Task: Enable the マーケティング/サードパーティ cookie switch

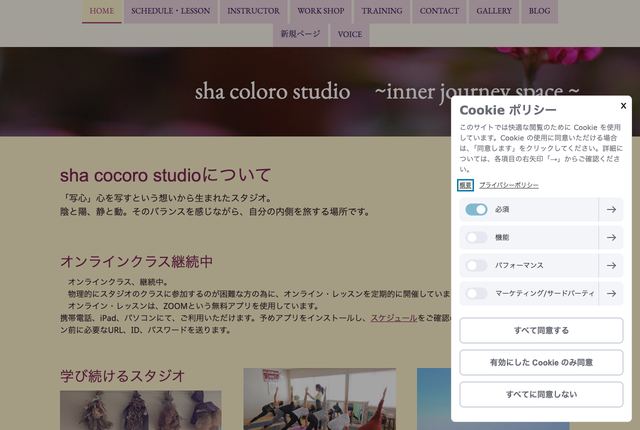Action: 476,293
